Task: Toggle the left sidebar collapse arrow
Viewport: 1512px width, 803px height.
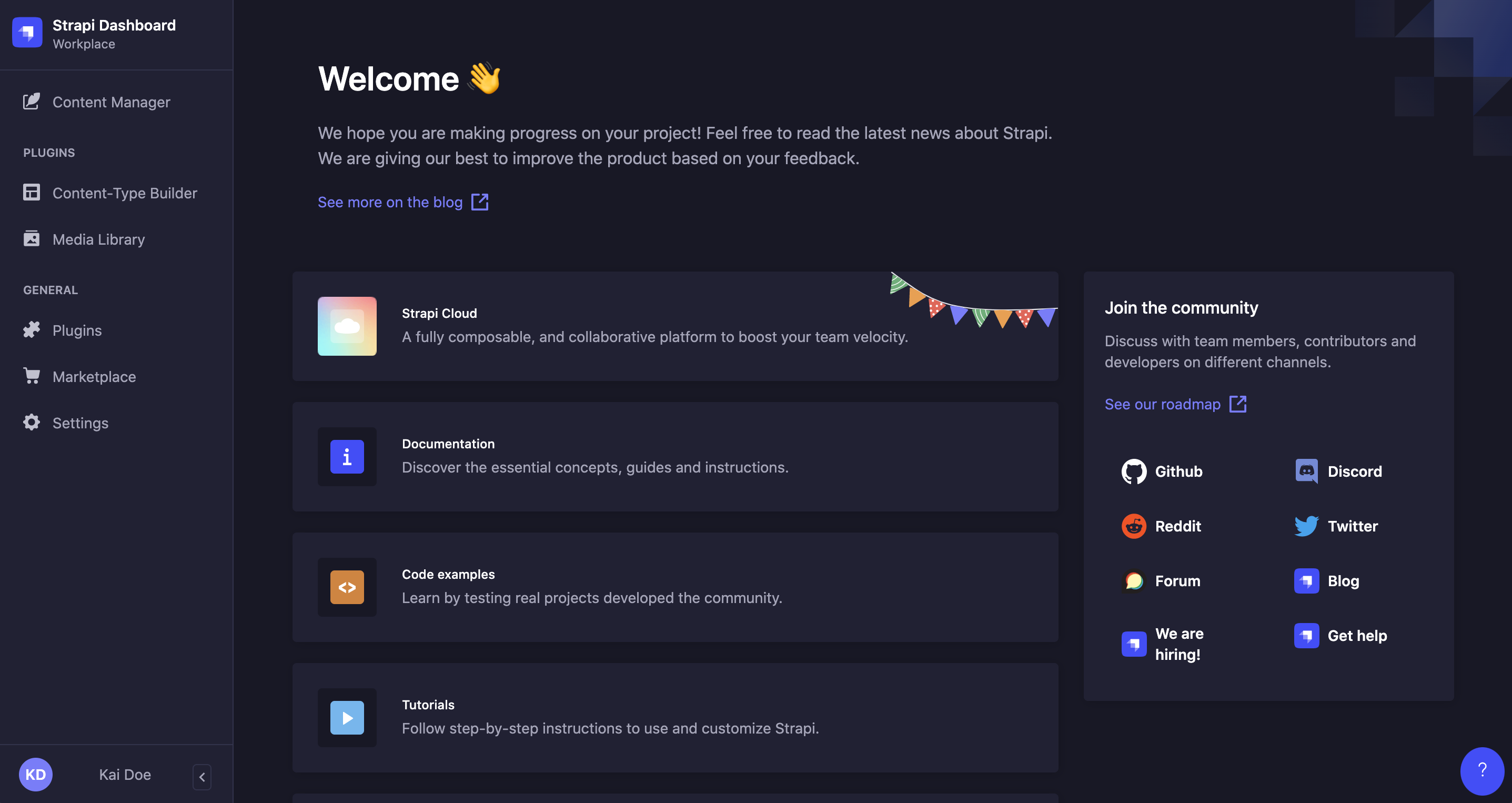Action: click(202, 776)
